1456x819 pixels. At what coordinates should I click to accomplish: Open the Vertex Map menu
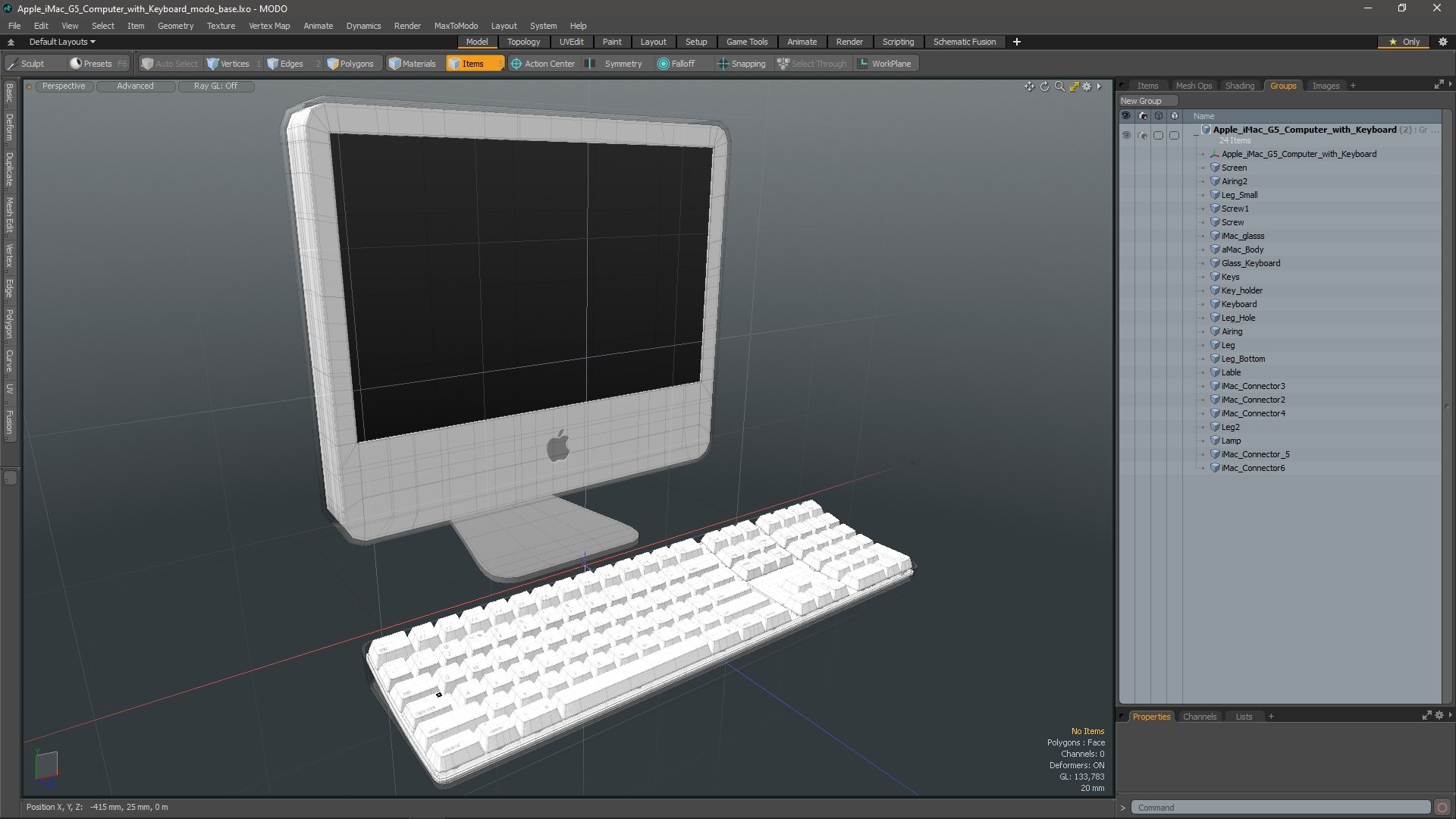269,26
